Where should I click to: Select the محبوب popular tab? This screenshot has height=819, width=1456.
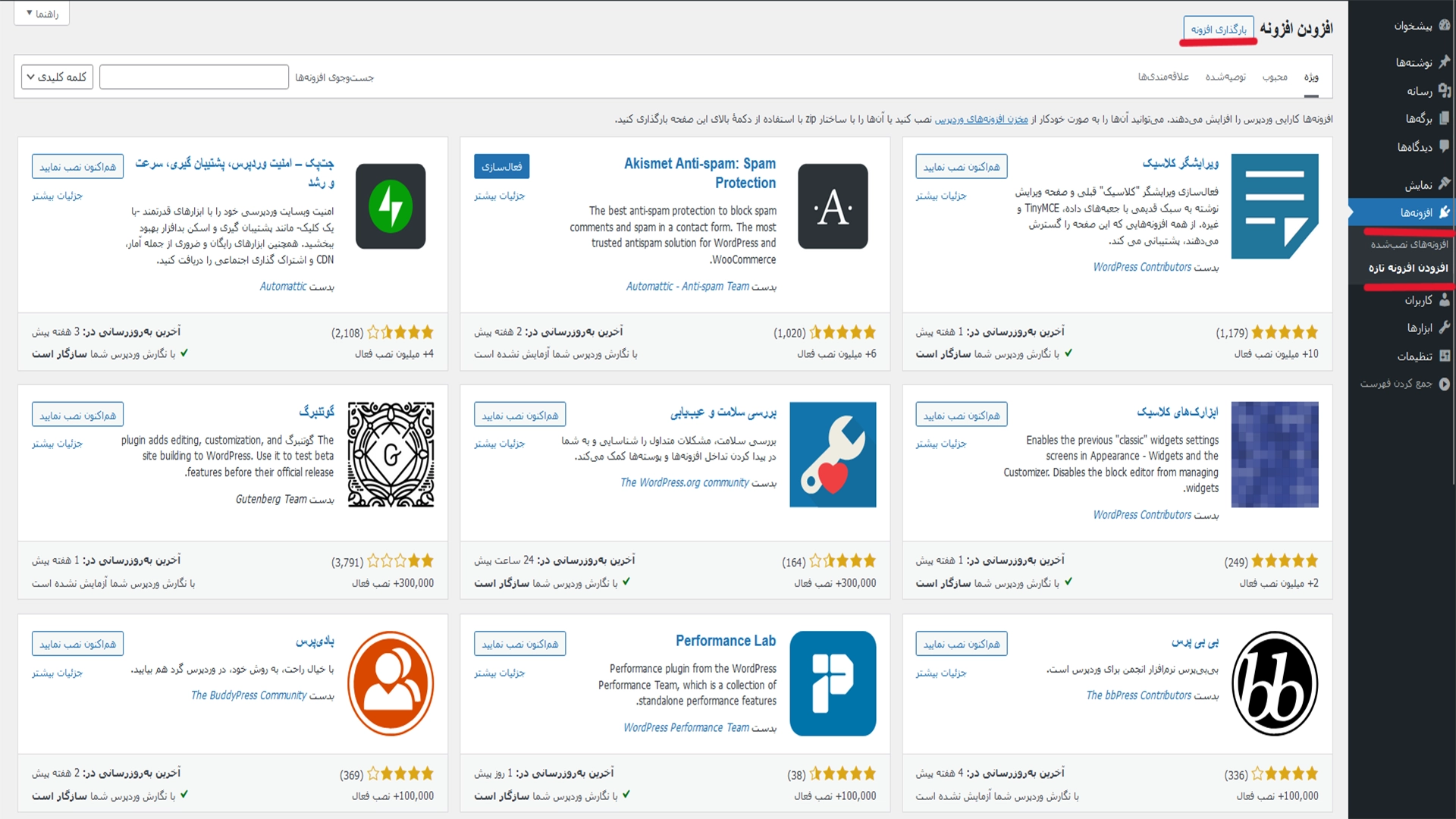pos(1275,77)
